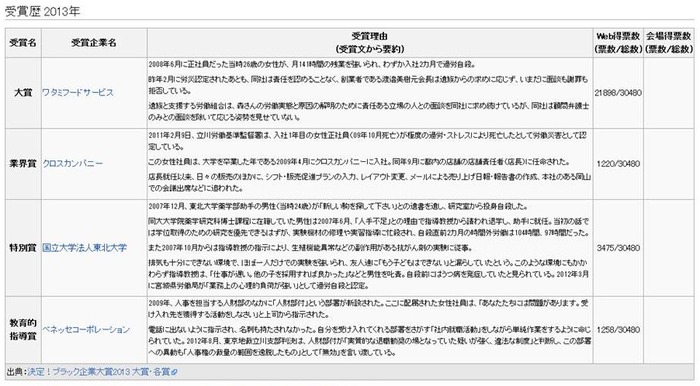The height and width of the screenshot is (386, 700).
Task: Open the 国立大学法人東北大学 link
Action: (x=84, y=248)
